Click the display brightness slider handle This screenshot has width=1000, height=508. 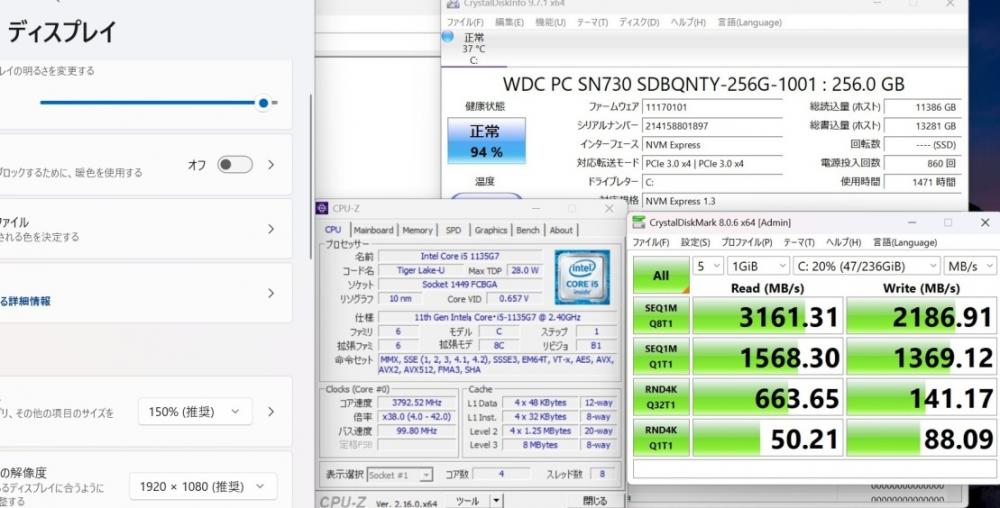[263, 103]
